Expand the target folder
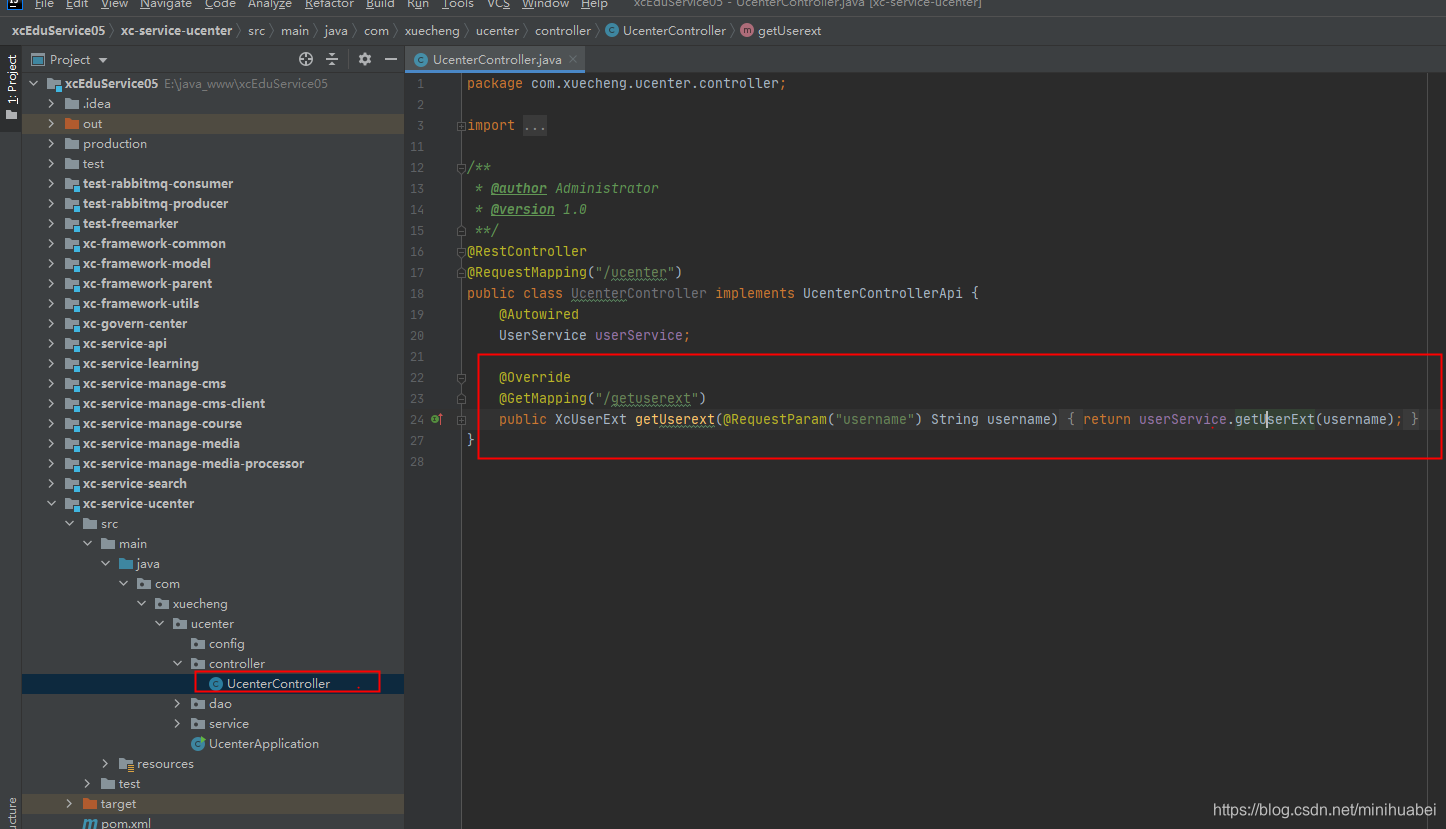The width and height of the screenshot is (1446, 829). 70,804
